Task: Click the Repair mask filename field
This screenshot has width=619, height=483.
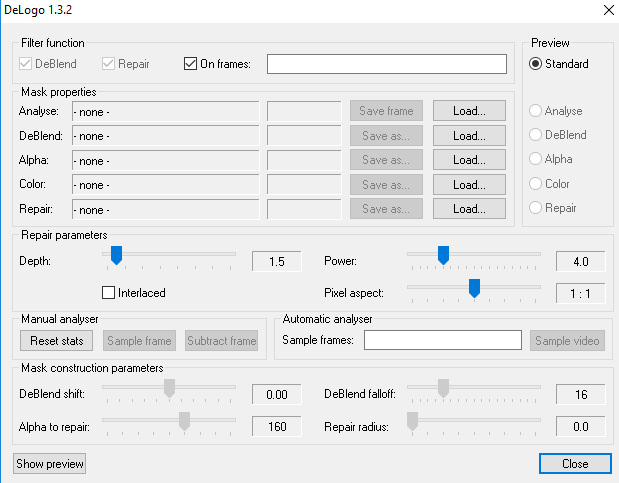Action: [x=166, y=209]
